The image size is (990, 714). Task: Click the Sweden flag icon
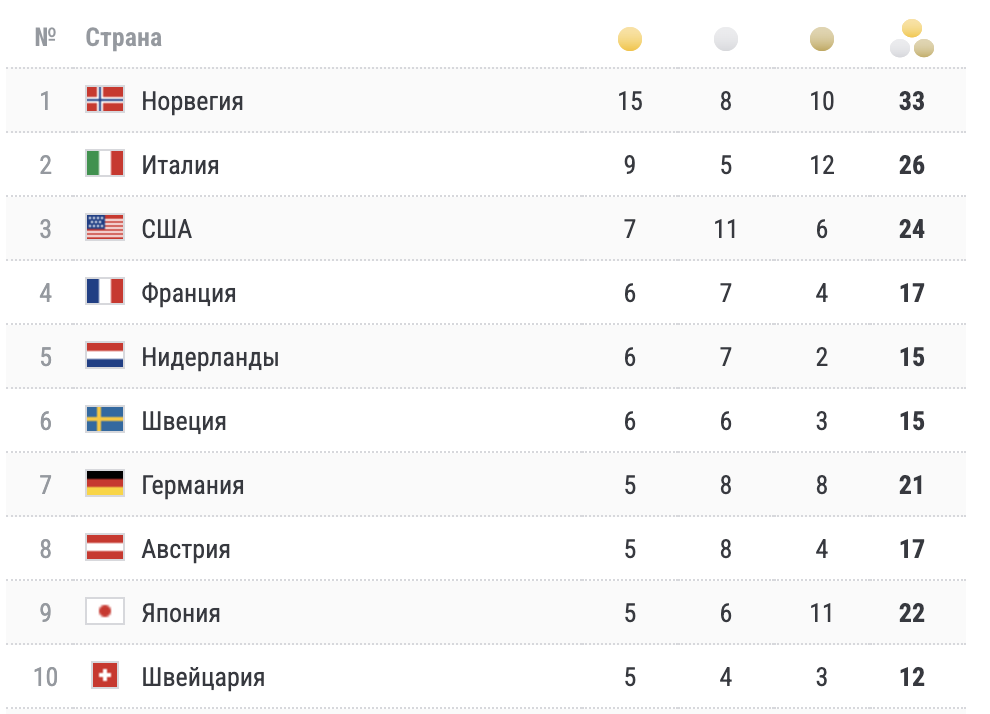[105, 420]
